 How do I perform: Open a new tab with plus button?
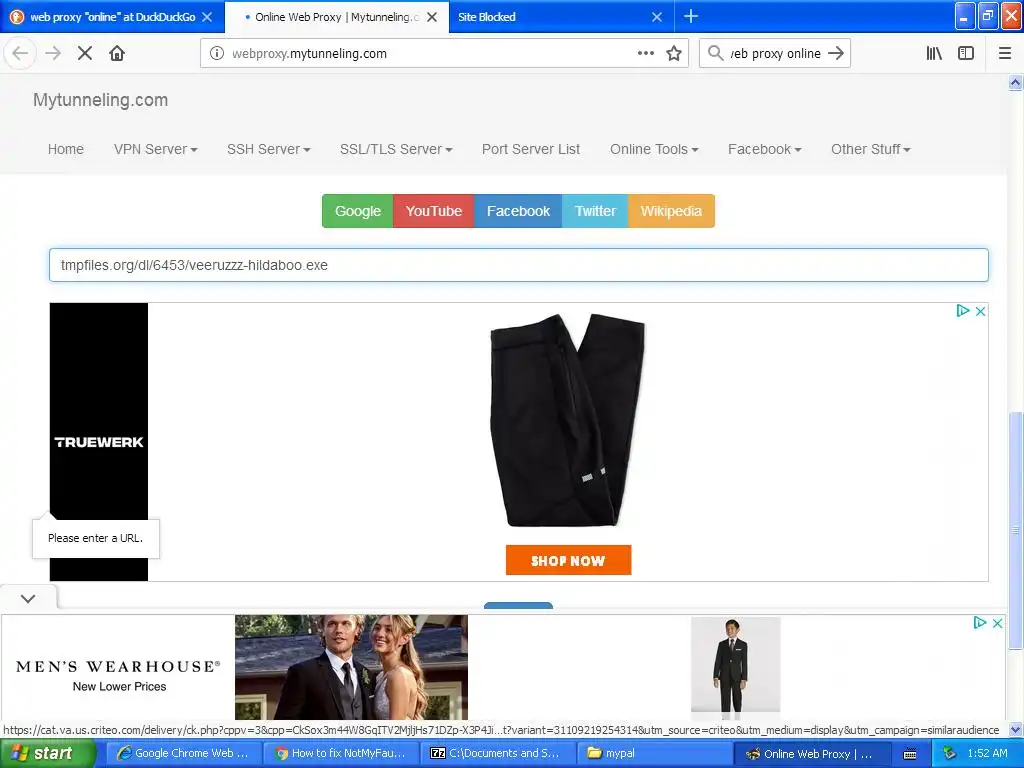[691, 16]
